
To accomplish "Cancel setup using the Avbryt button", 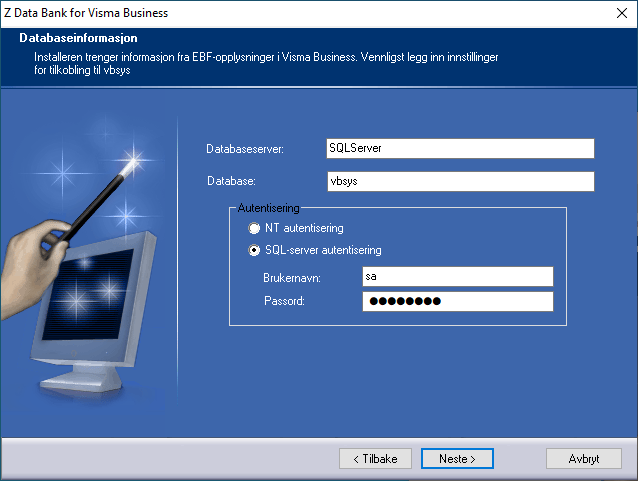I will [583, 459].
